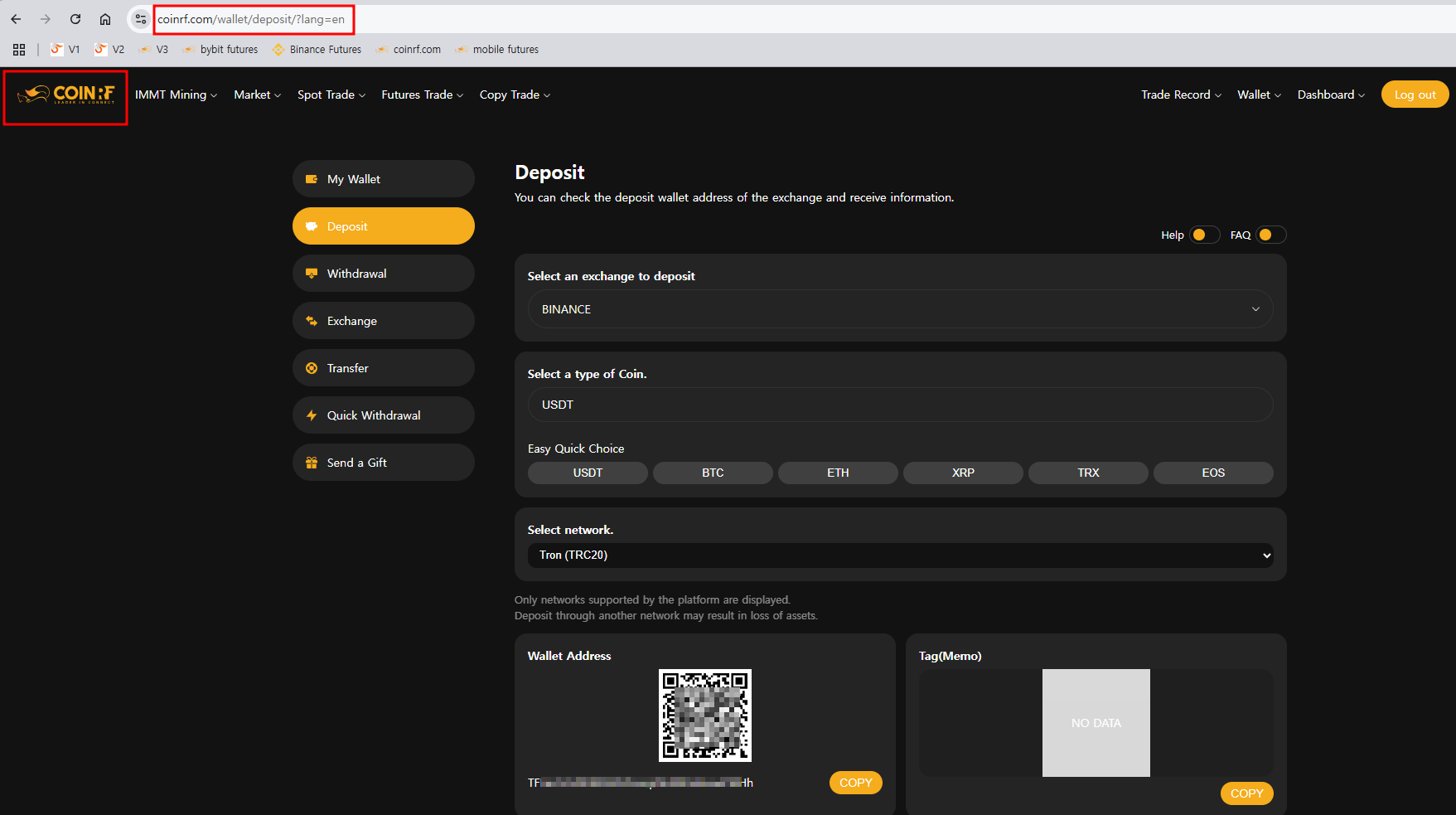The height and width of the screenshot is (815, 1456).
Task: Click the gift icon beside Send a Gift
Action: (312, 462)
